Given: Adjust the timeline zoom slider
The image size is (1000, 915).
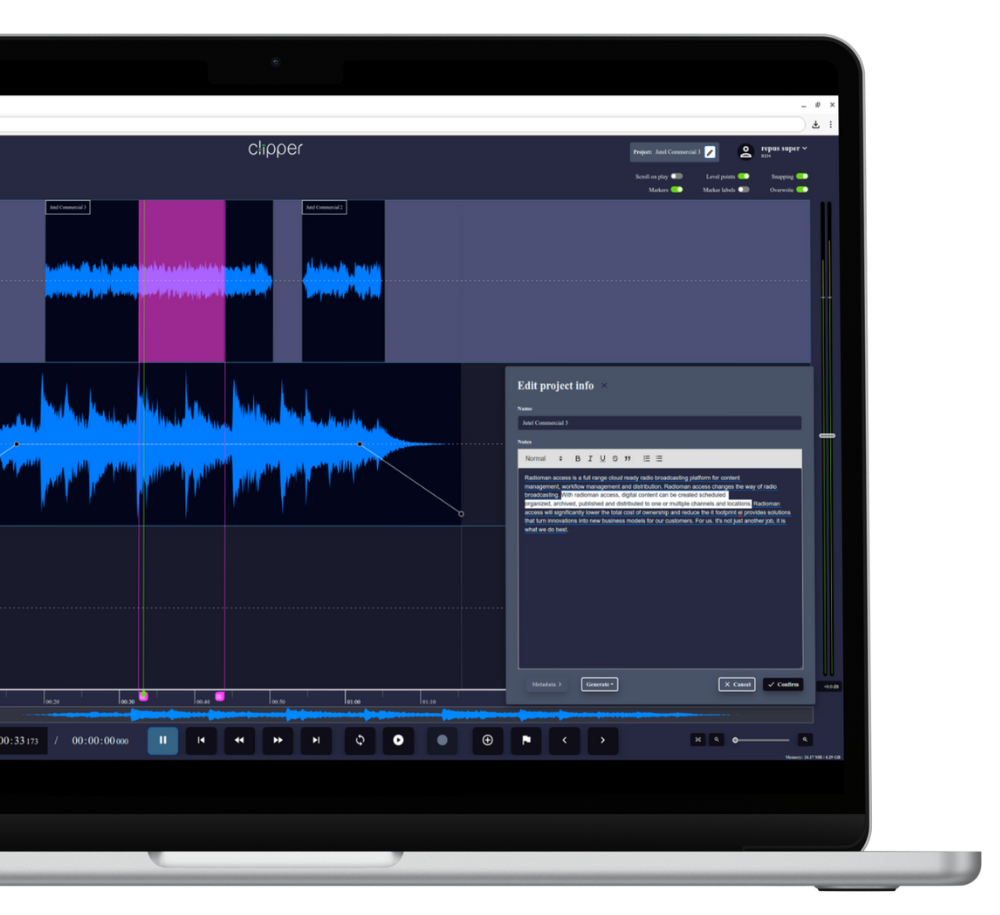Looking at the screenshot, I should tap(761, 740).
